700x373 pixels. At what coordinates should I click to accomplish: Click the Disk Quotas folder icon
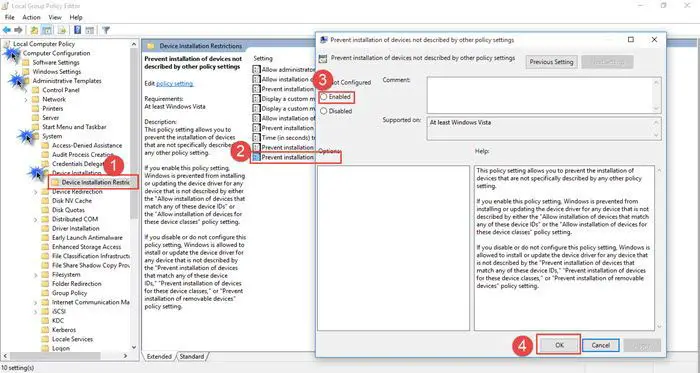click(45, 210)
